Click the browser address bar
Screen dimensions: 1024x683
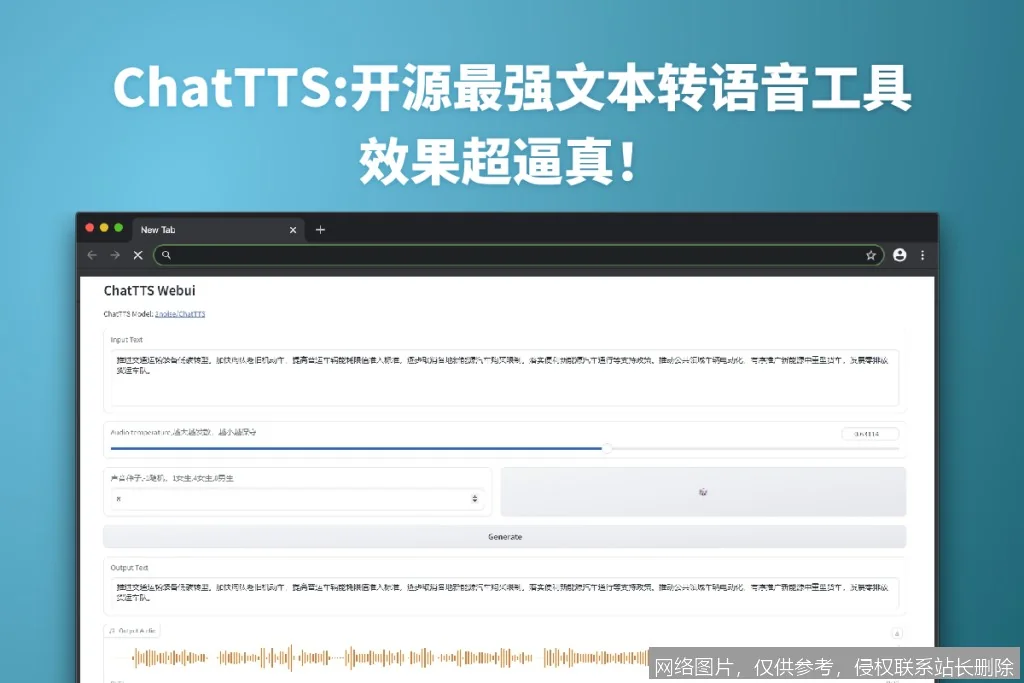point(519,255)
